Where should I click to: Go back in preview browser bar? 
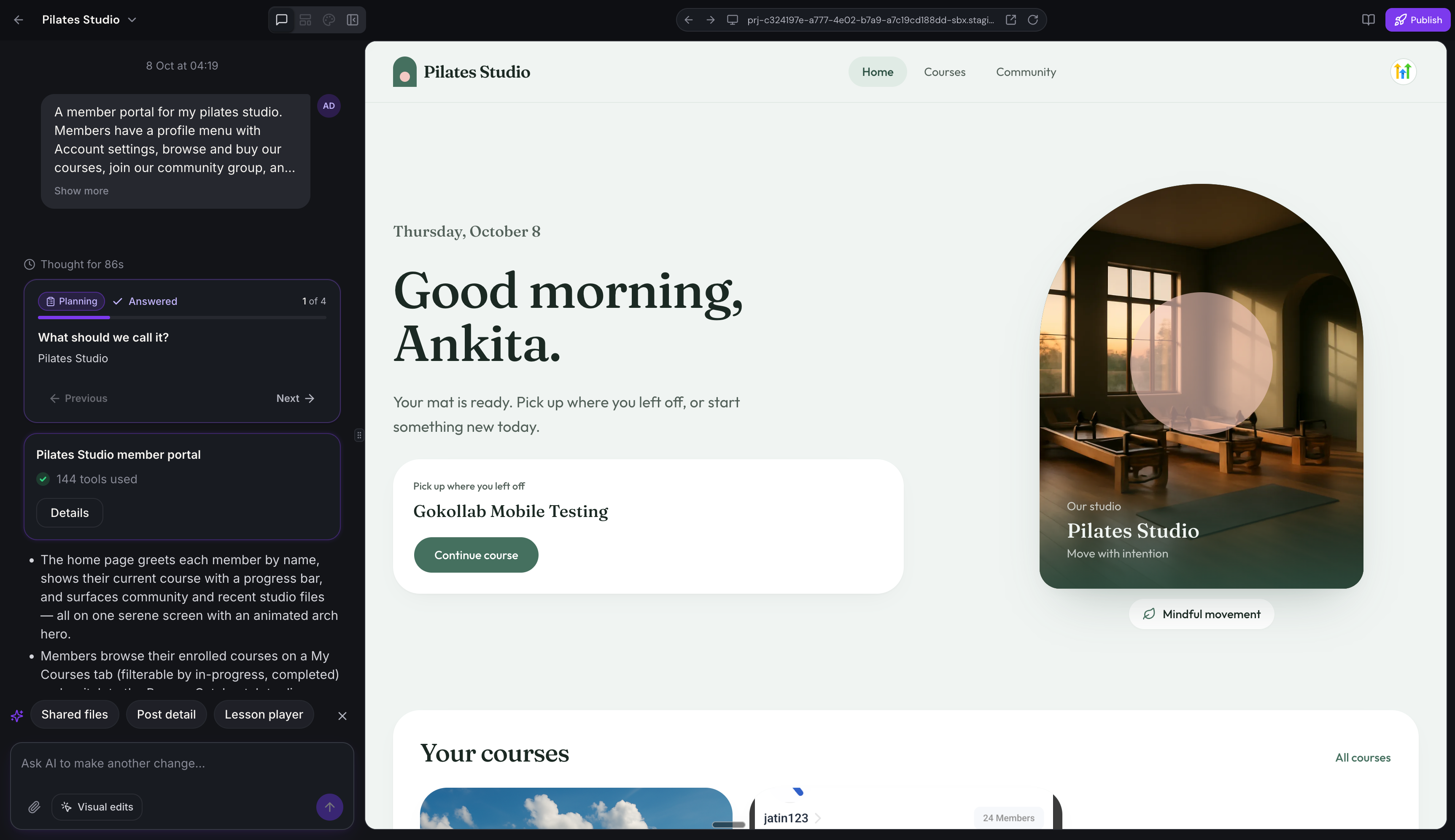(688, 20)
